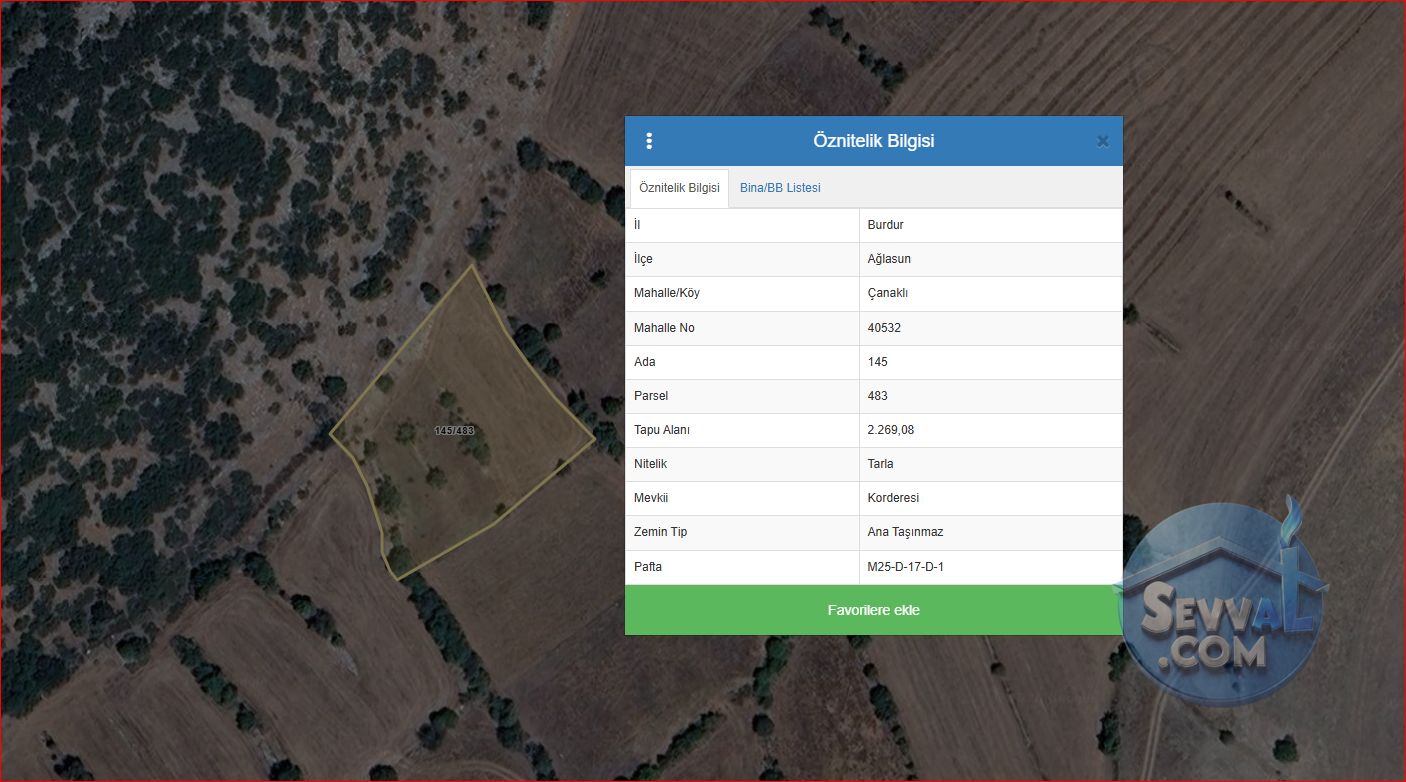Select the Tapu Alanı value 2.269,08
The width and height of the screenshot is (1406, 782).
click(x=890, y=430)
